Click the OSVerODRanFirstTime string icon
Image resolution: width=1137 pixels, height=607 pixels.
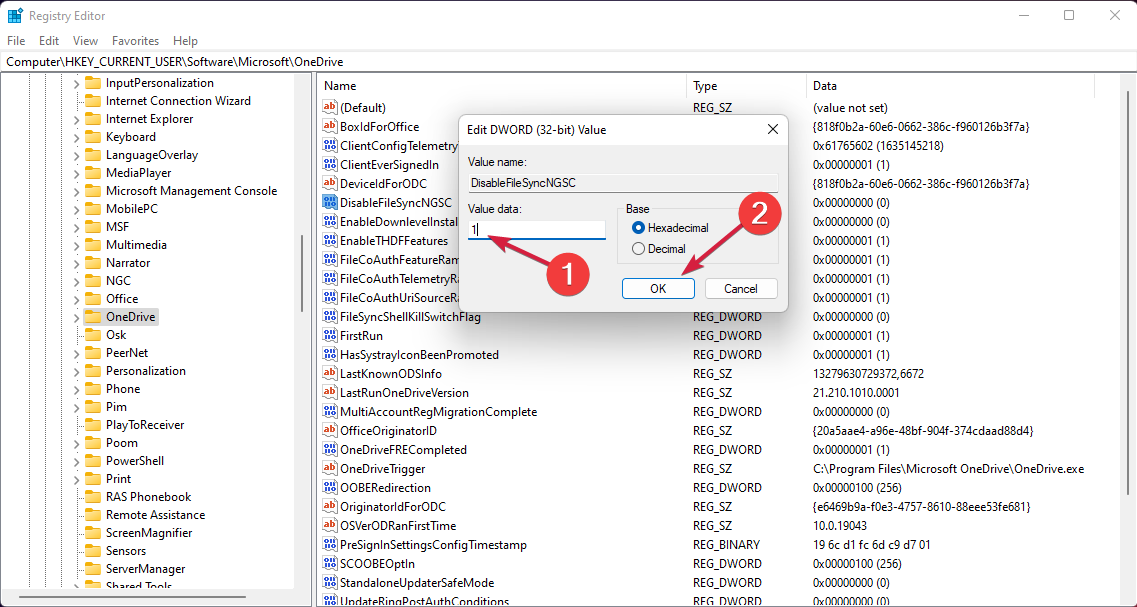(330, 525)
